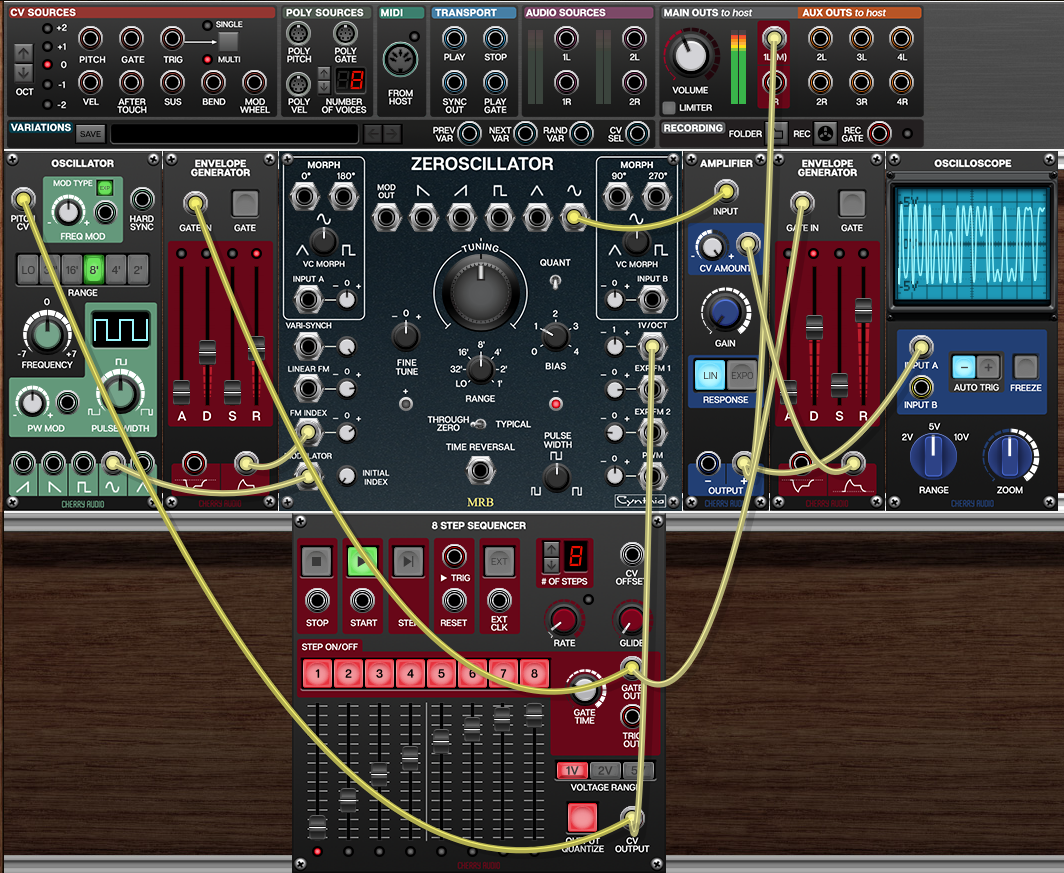Screen dimensions: 1064x873
Task: Click the Auto Trig plus button
Action: click(x=988, y=367)
